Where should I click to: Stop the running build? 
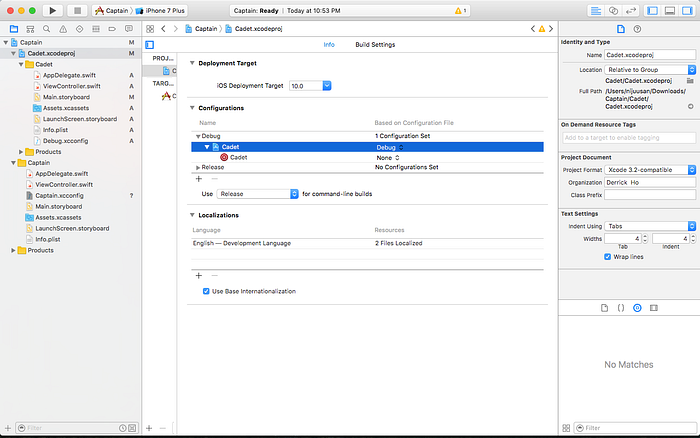(77, 10)
